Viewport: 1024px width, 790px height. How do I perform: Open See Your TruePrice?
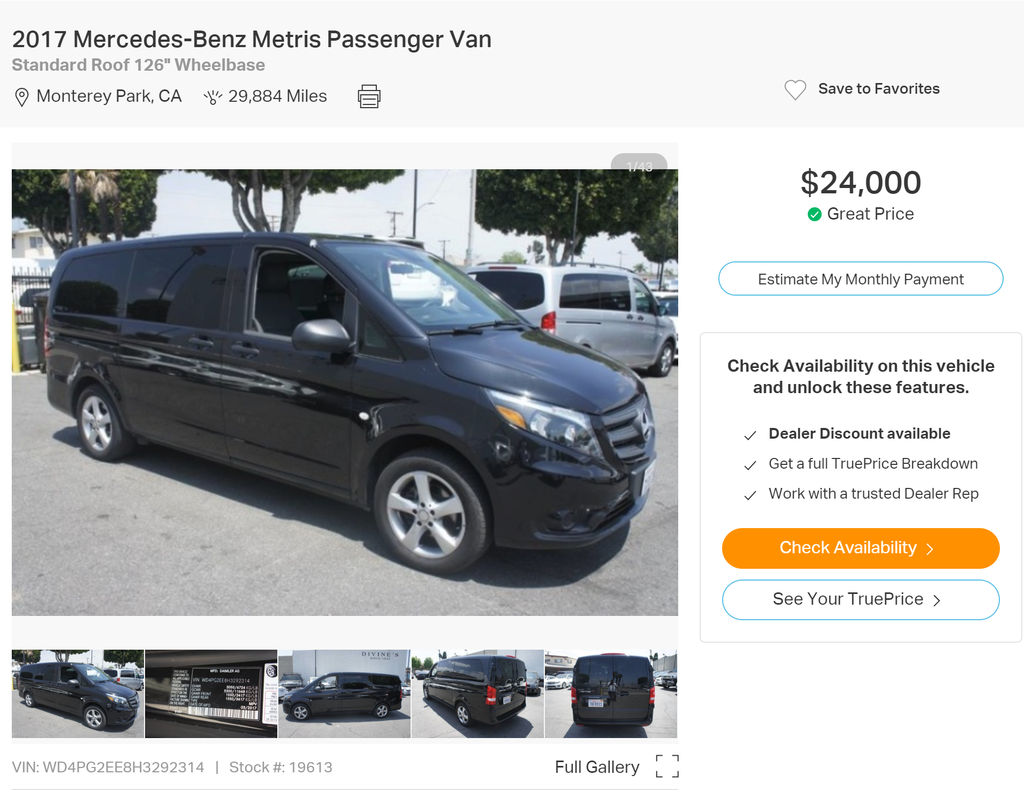(x=848, y=599)
